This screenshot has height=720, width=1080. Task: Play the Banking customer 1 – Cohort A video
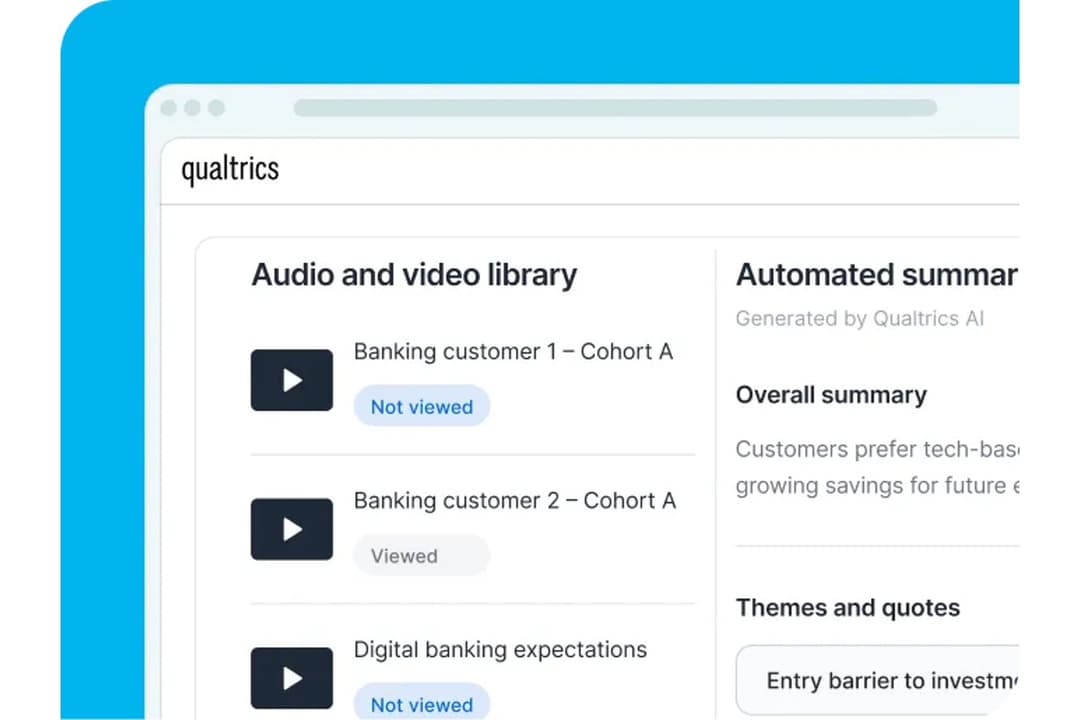291,380
